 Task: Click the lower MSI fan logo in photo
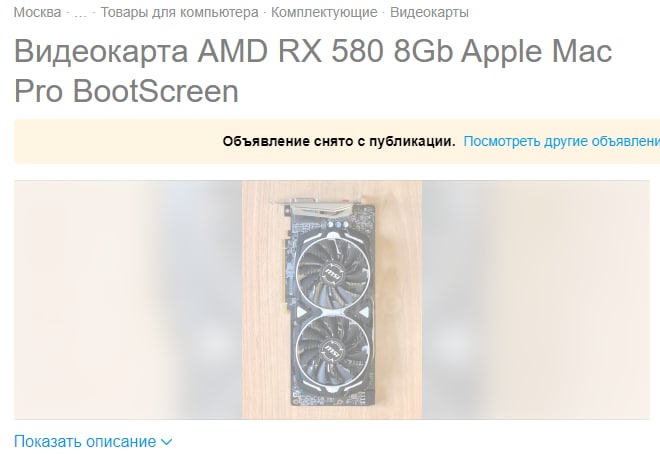(332, 350)
